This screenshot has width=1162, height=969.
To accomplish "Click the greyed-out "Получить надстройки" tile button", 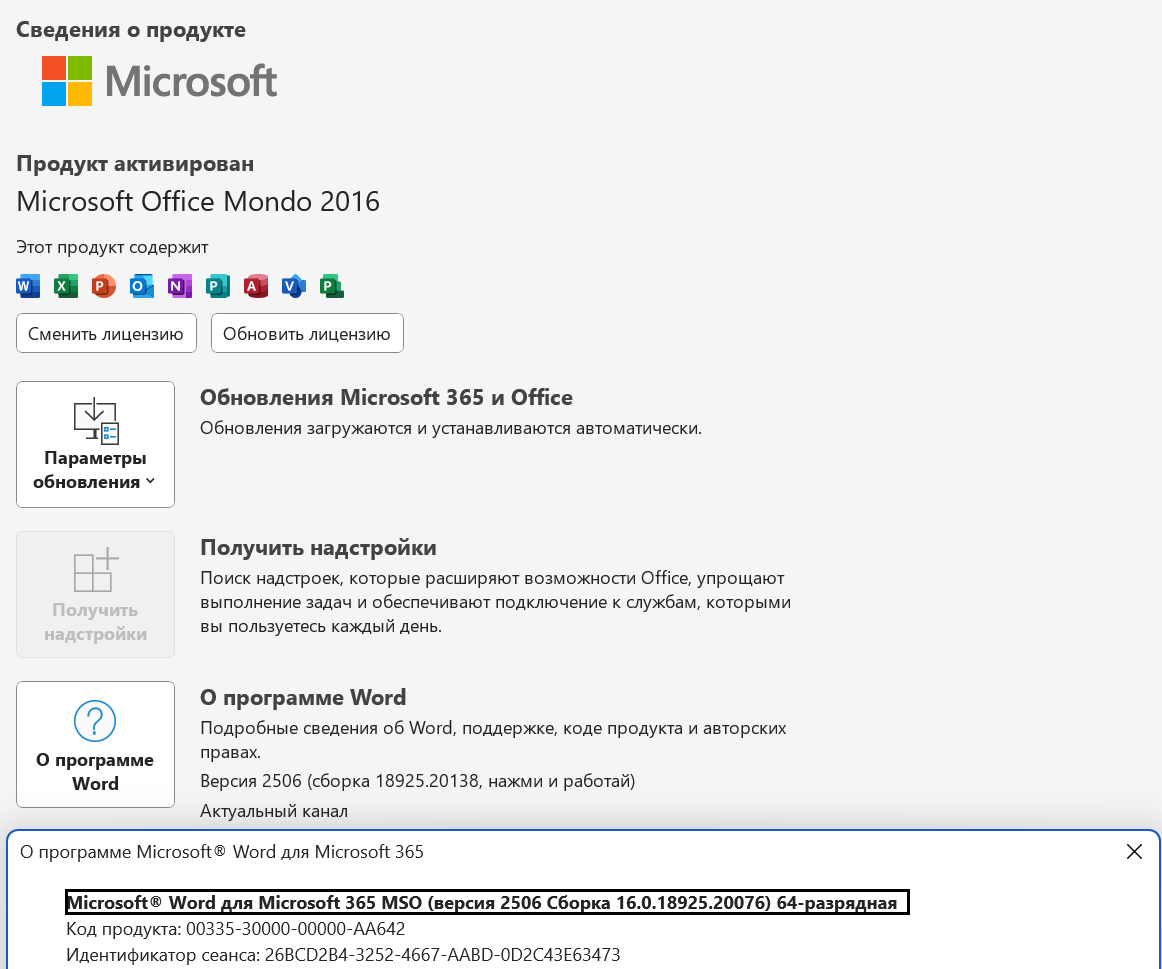I will coord(96,594).
